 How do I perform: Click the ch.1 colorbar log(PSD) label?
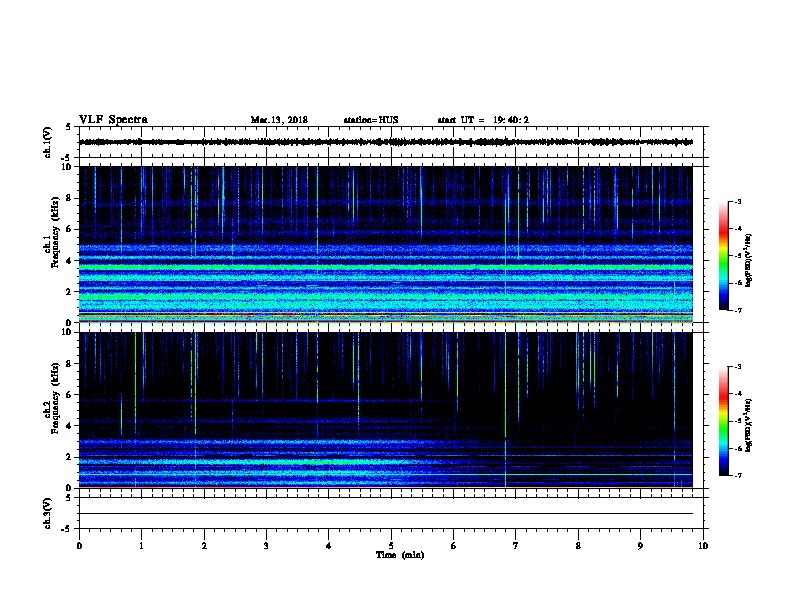(748, 261)
